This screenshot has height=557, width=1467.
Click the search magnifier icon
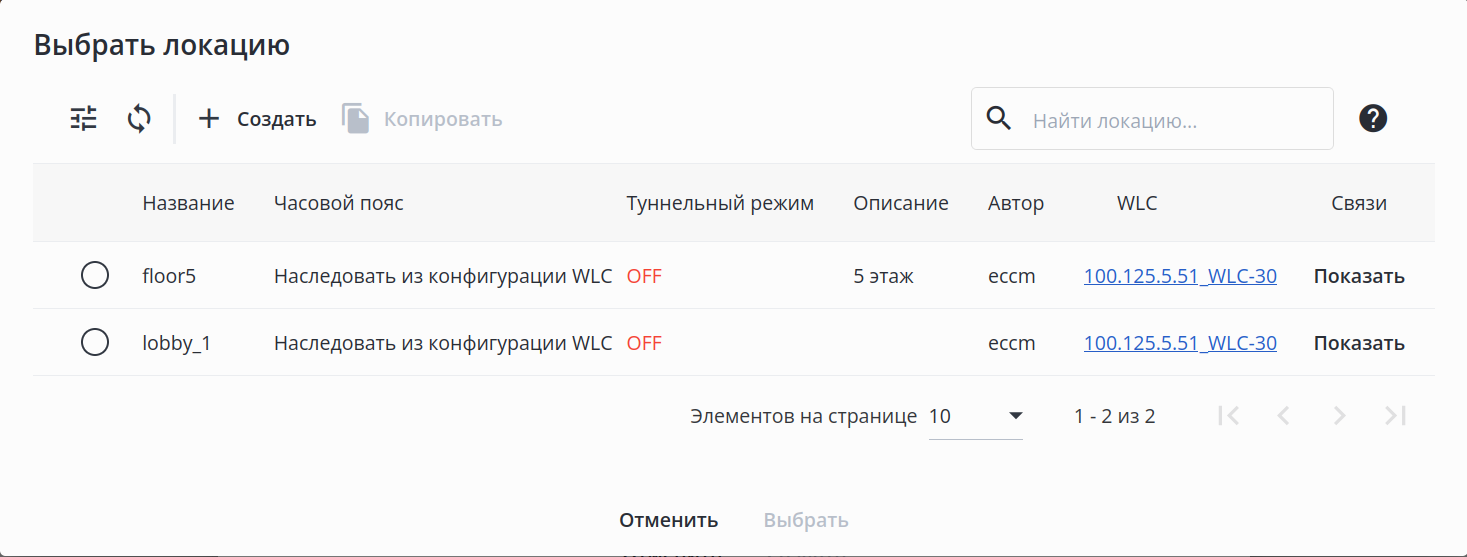pos(999,119)
